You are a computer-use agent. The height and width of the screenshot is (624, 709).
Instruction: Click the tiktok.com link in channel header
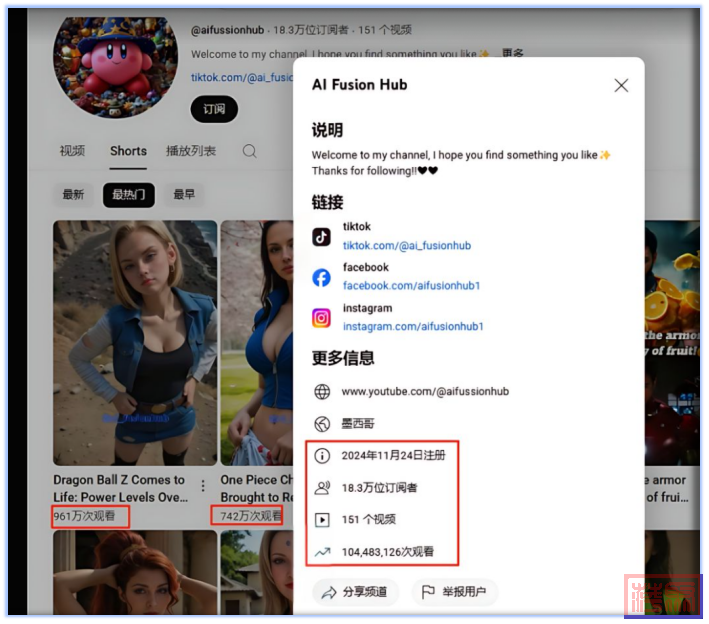pos(241,77)
